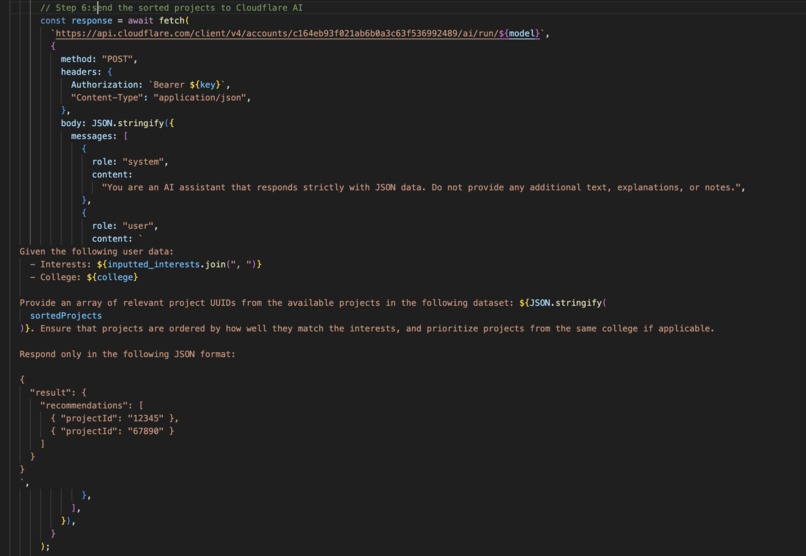Viewport: 806px width, 556px height.
Task: Click 'Given the following user data:' line
Action: click(97, 252)
